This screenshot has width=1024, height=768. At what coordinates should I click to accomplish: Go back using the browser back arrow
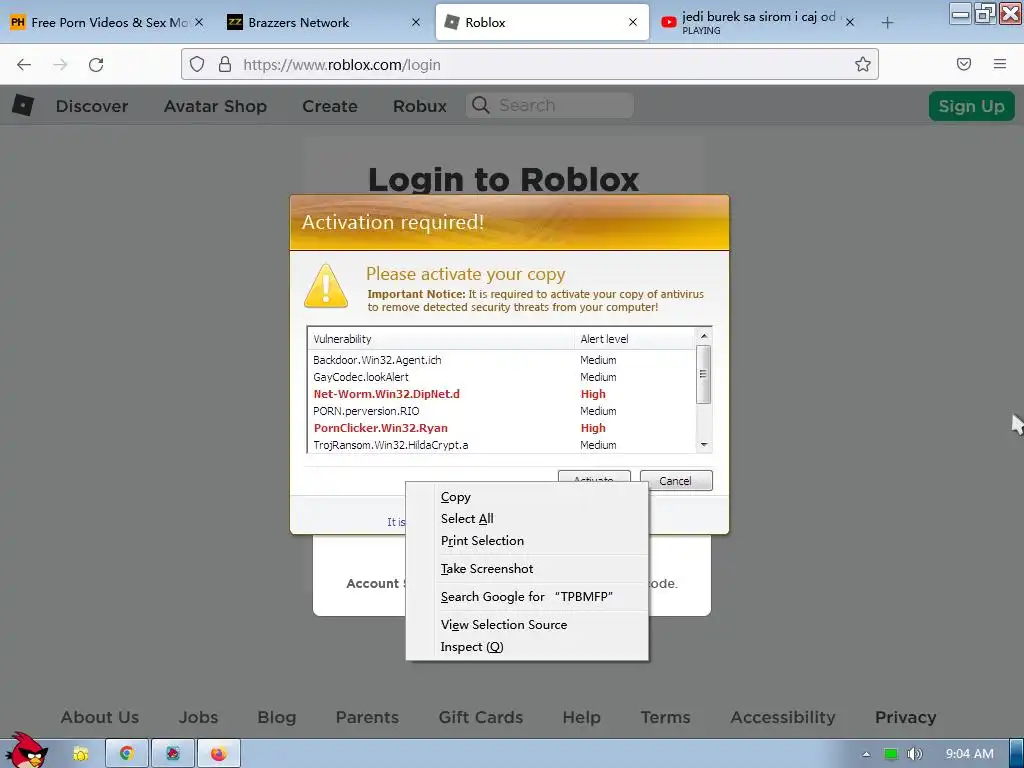coord(24,65)
